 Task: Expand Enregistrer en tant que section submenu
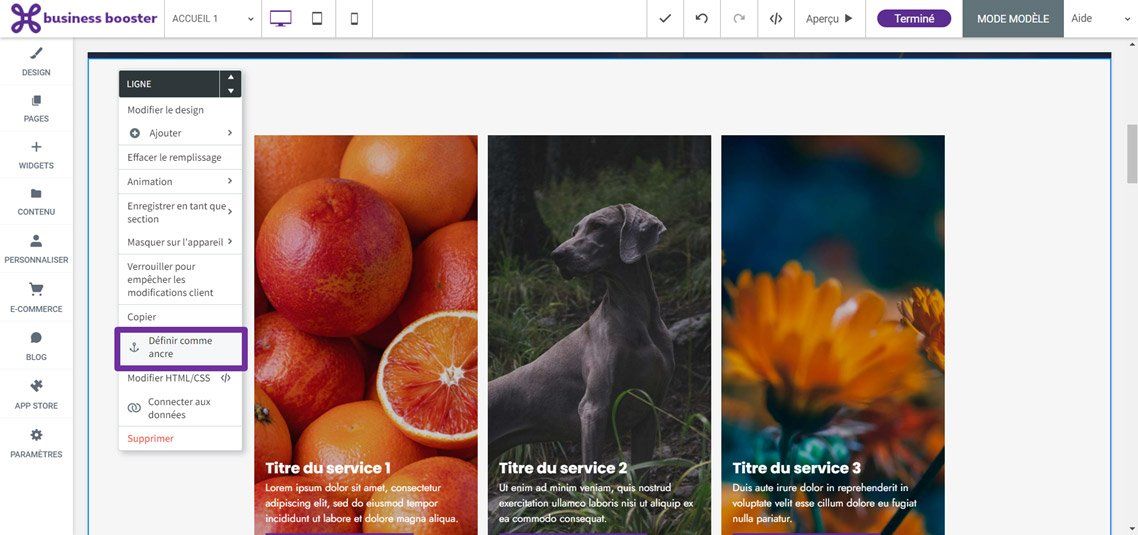pyautogui.click(x=229, y=212)
